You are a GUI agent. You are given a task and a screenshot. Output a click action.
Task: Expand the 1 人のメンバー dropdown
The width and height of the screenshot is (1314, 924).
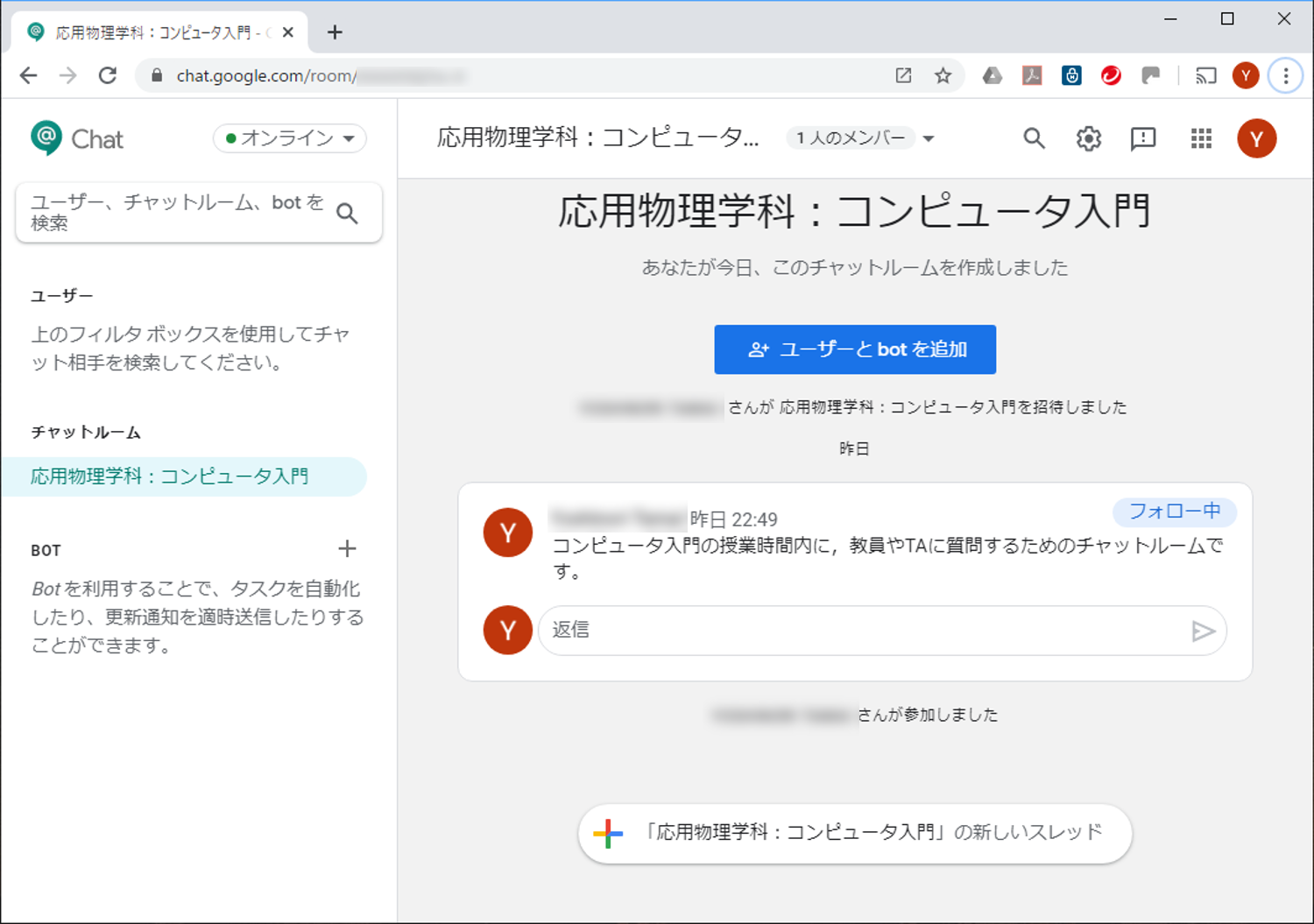(861, 138)
